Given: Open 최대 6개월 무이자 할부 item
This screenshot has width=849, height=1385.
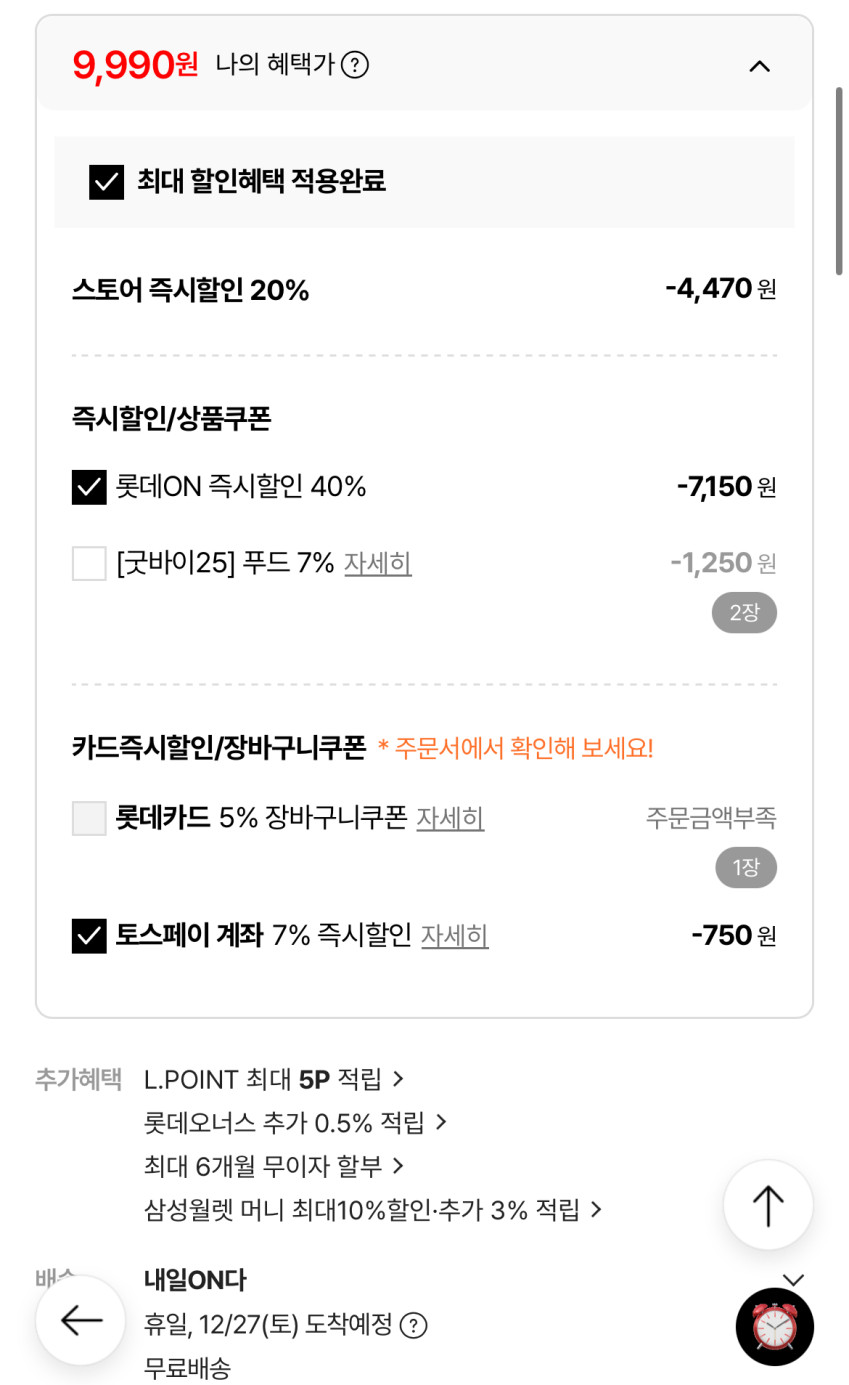Looking at the screenshot, I should (x=273, y=1166).
